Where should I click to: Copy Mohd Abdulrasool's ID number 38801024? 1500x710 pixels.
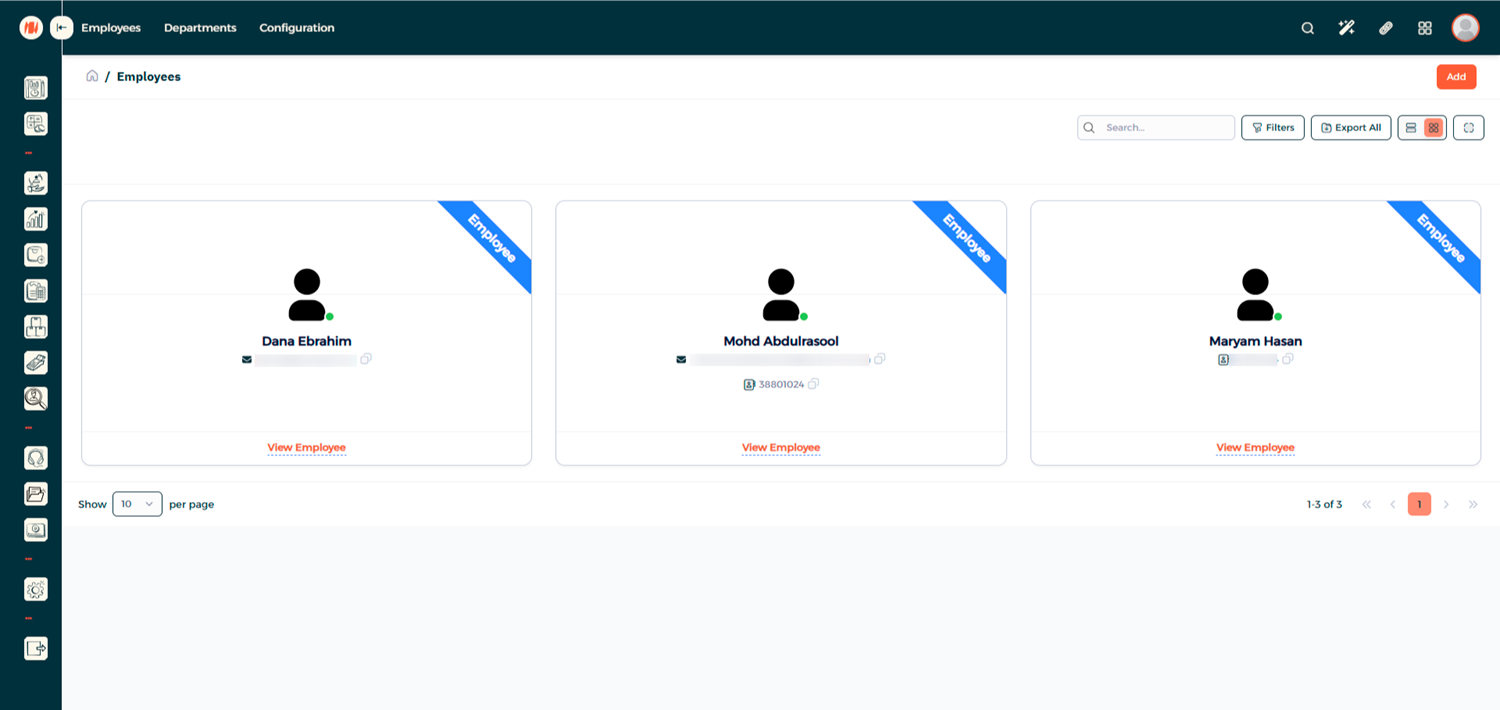[813, 384]
